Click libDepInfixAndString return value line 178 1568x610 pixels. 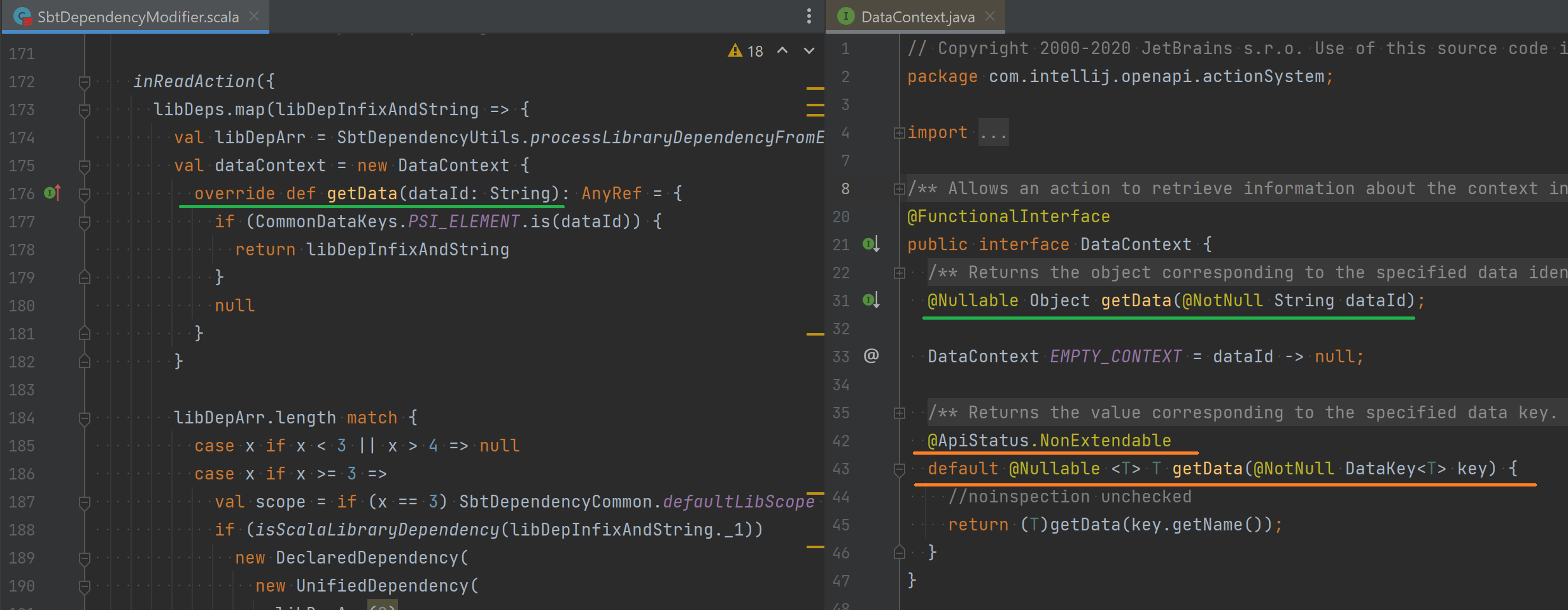[407, 250]
